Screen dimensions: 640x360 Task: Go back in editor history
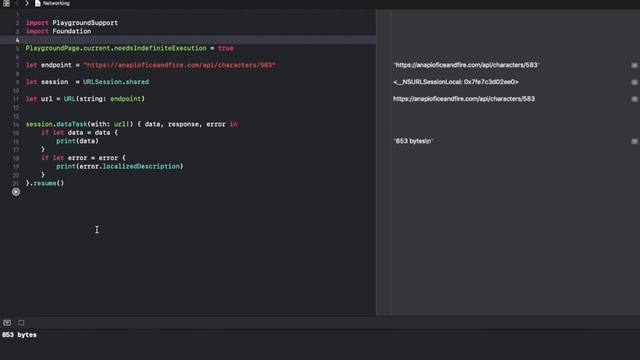(x=17, y=3)
